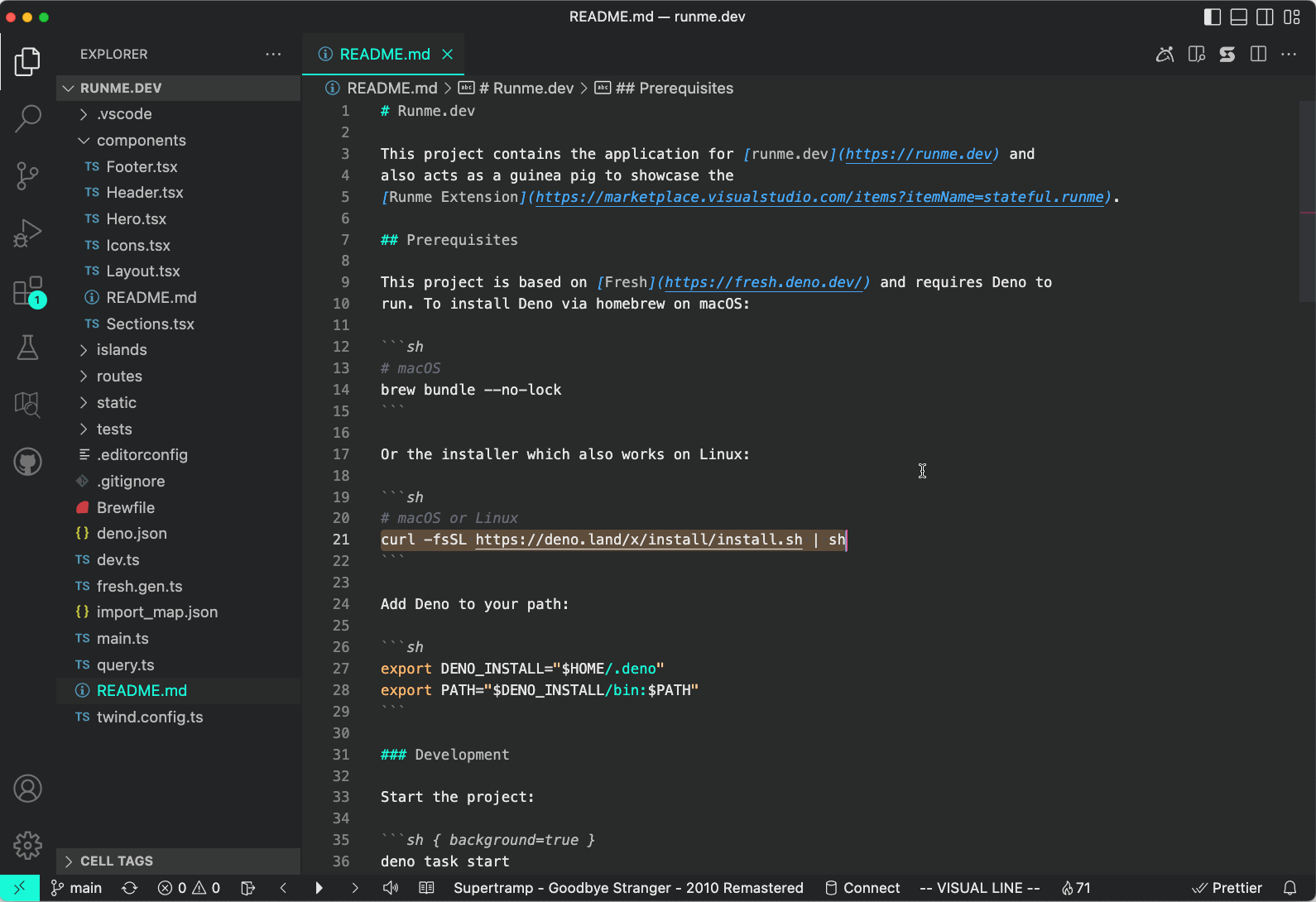The height and width of the screenshot is (902, 1316).
Task: Open the Source Control view
Action: pos(27,175)
